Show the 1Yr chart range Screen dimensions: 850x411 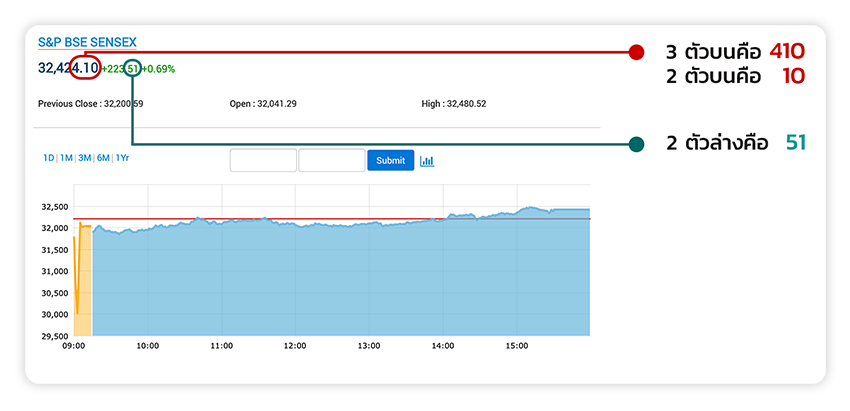click(122, 158)
